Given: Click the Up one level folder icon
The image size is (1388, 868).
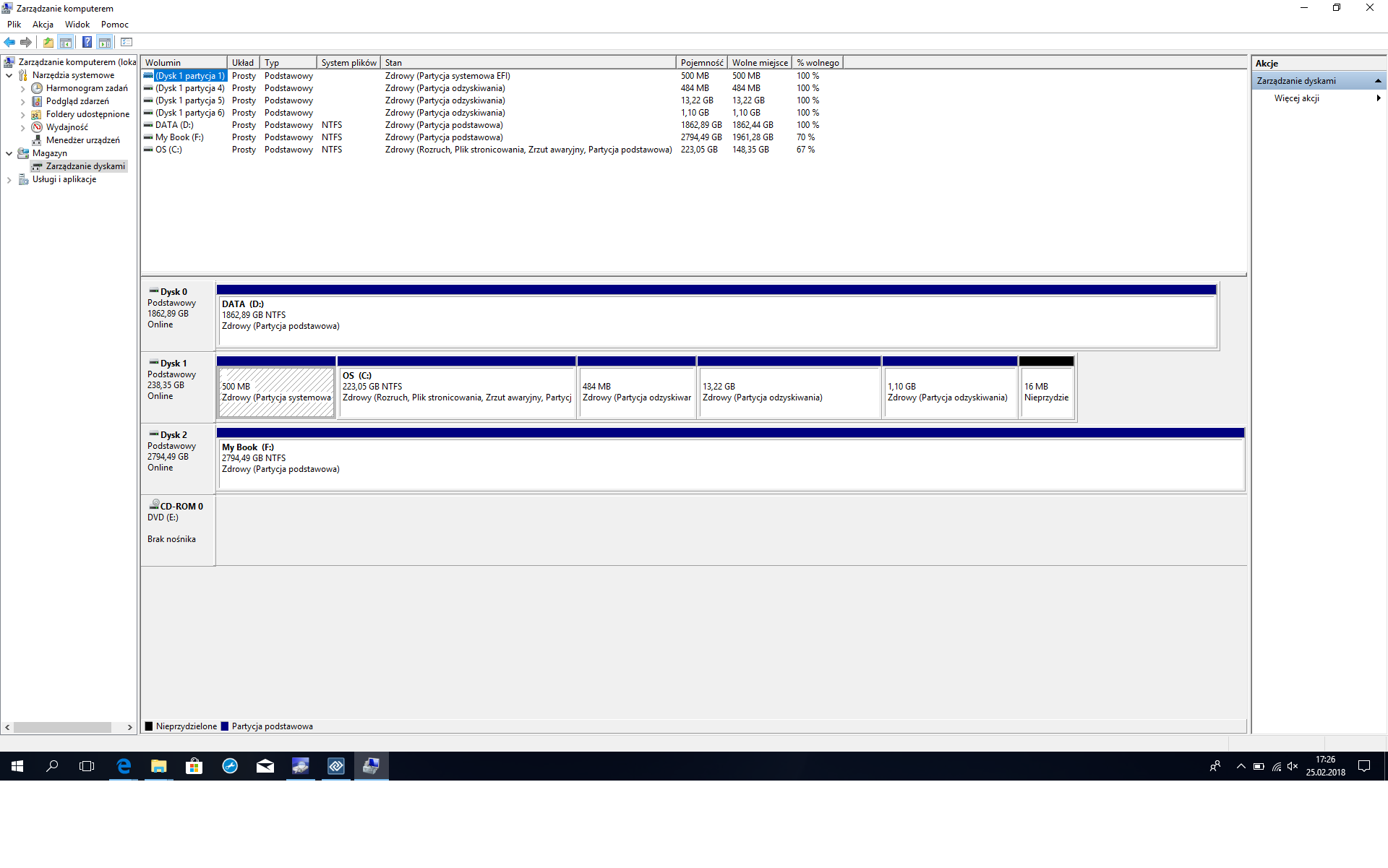Looking at the screenshot, I should (x=48, y=42).
